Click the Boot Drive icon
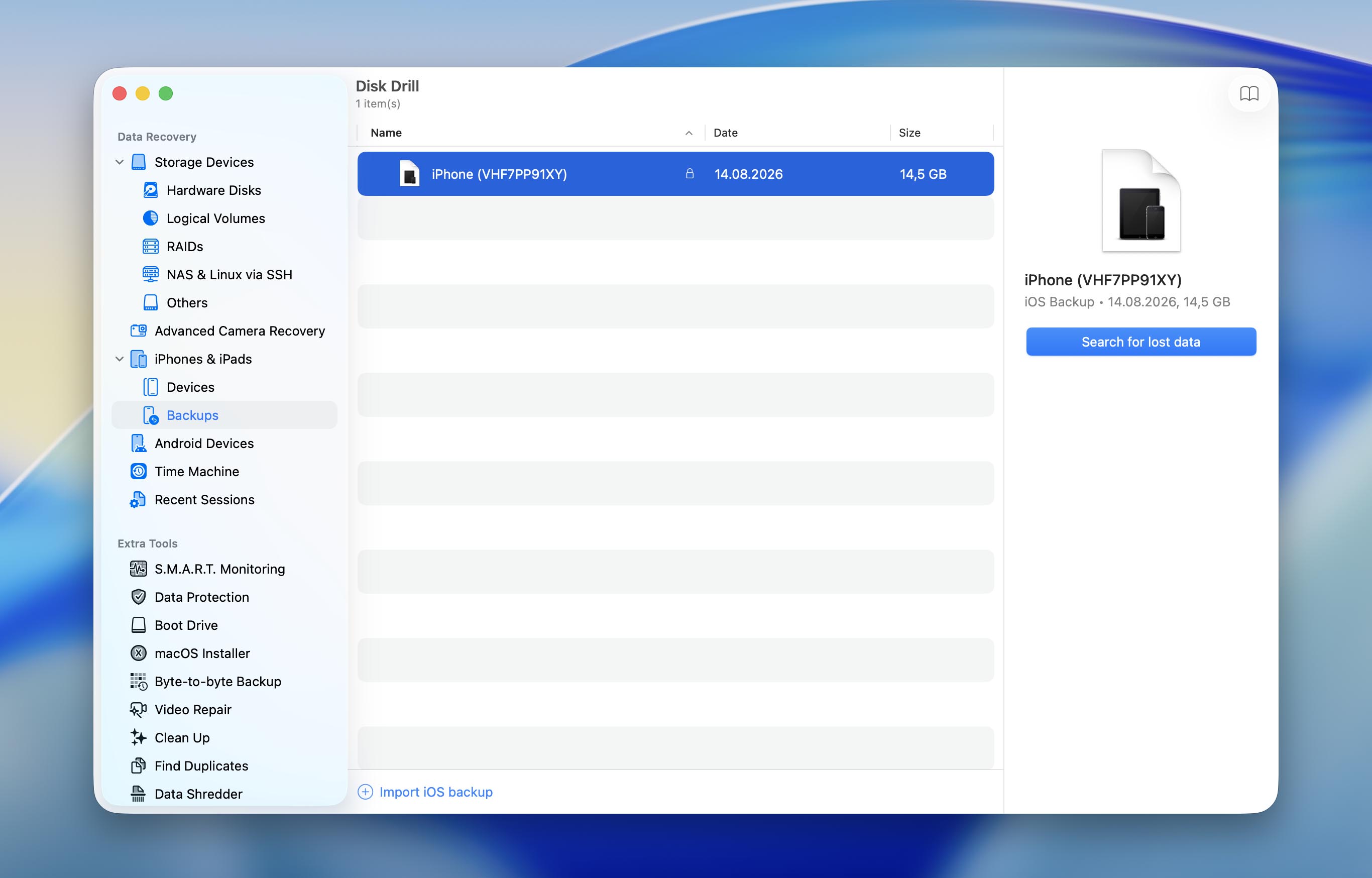1372x878 pixels. 139,625
